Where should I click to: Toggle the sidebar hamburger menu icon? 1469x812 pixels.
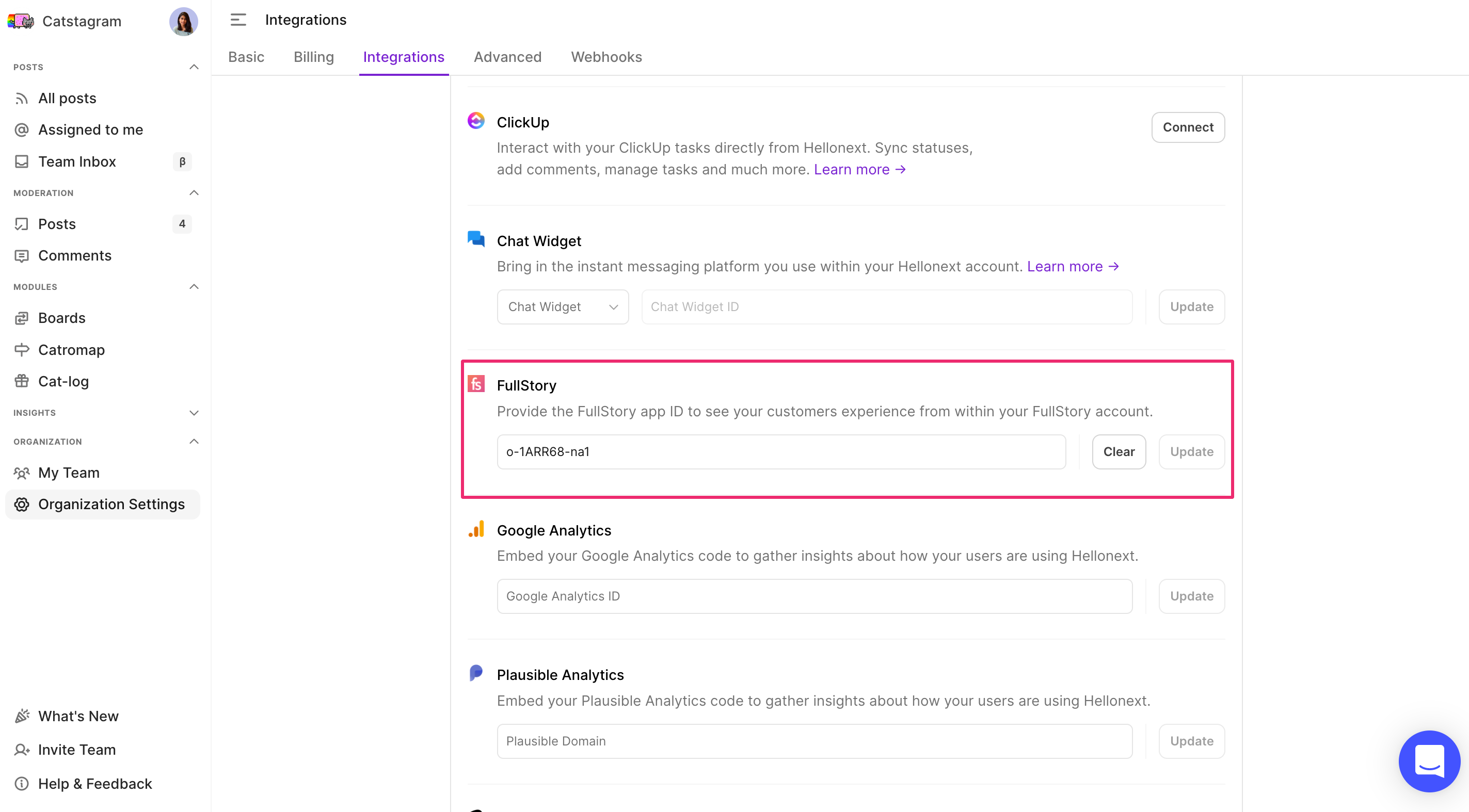click(238, 20)
